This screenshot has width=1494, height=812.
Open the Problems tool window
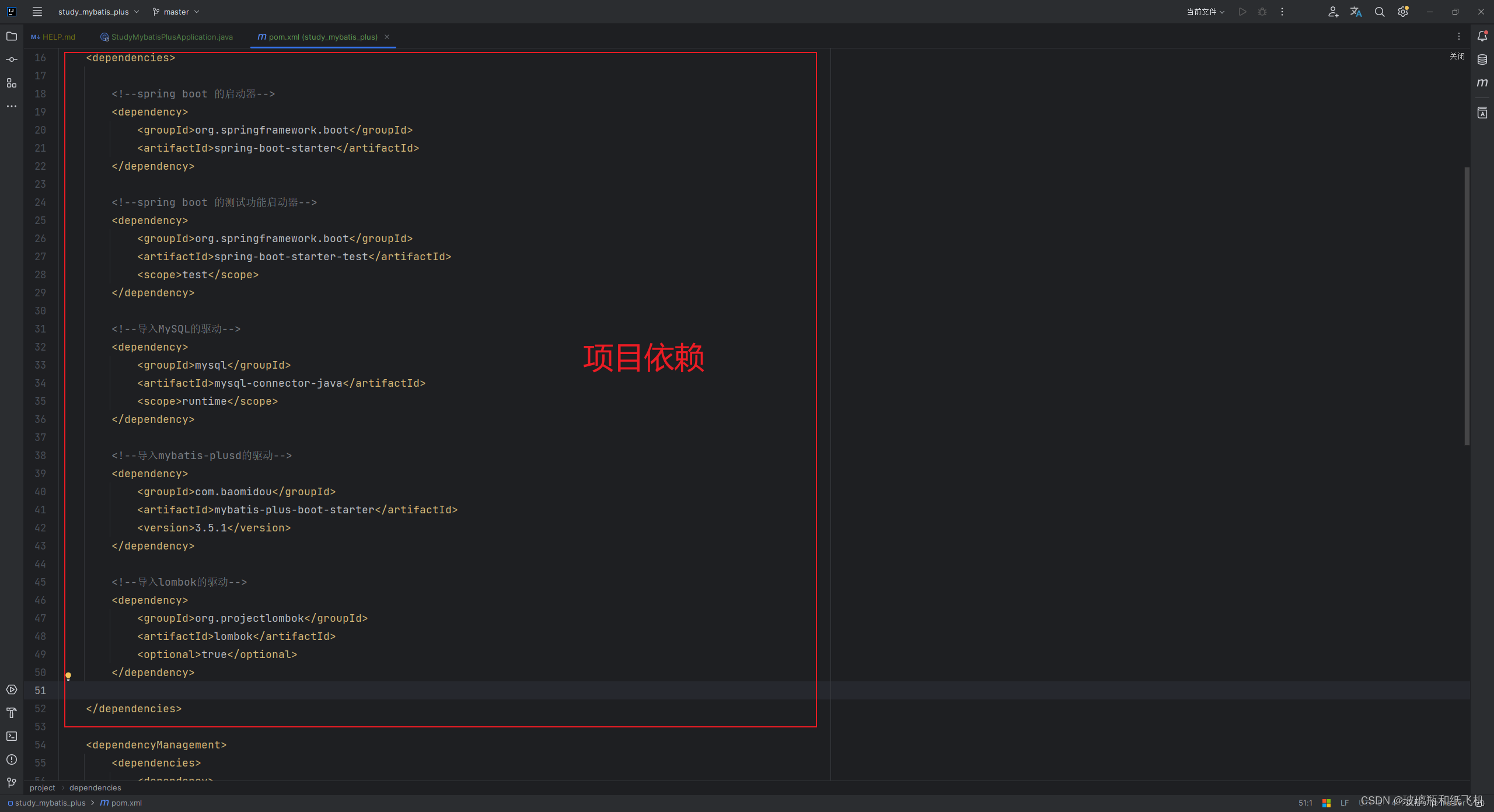12,759
